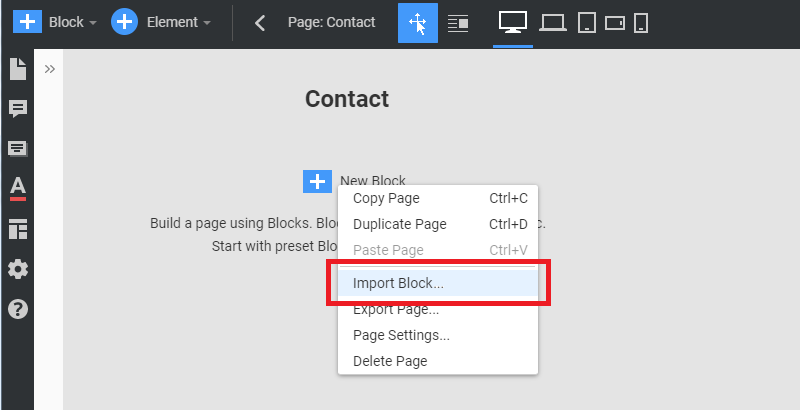This screenshot has width=800, height=410.
Task: Select the desktop monitor preview mode
Action: (x=513, y=23)
